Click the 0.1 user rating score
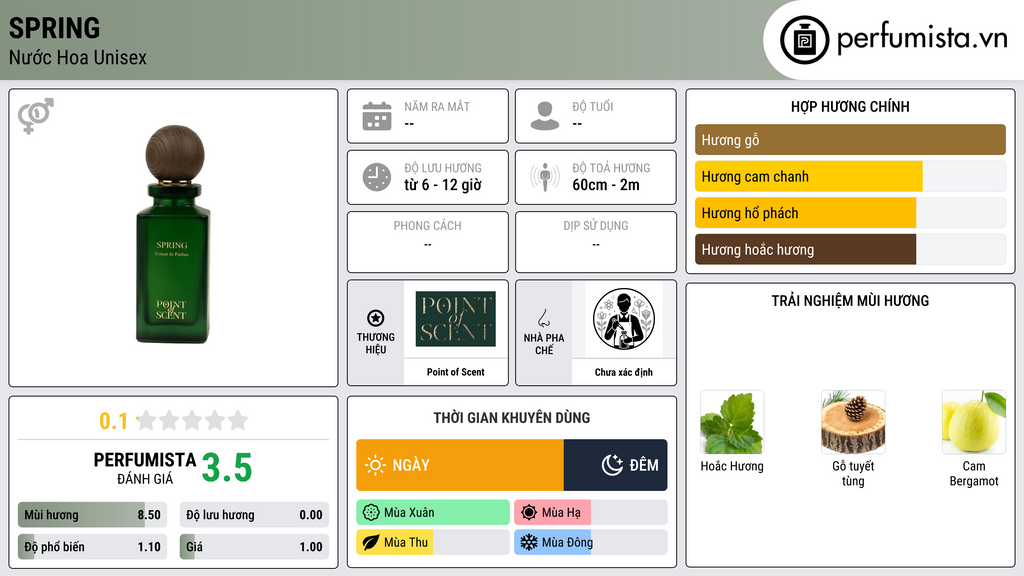Screen dimensions: 1024x576 [x=113, y=421]
